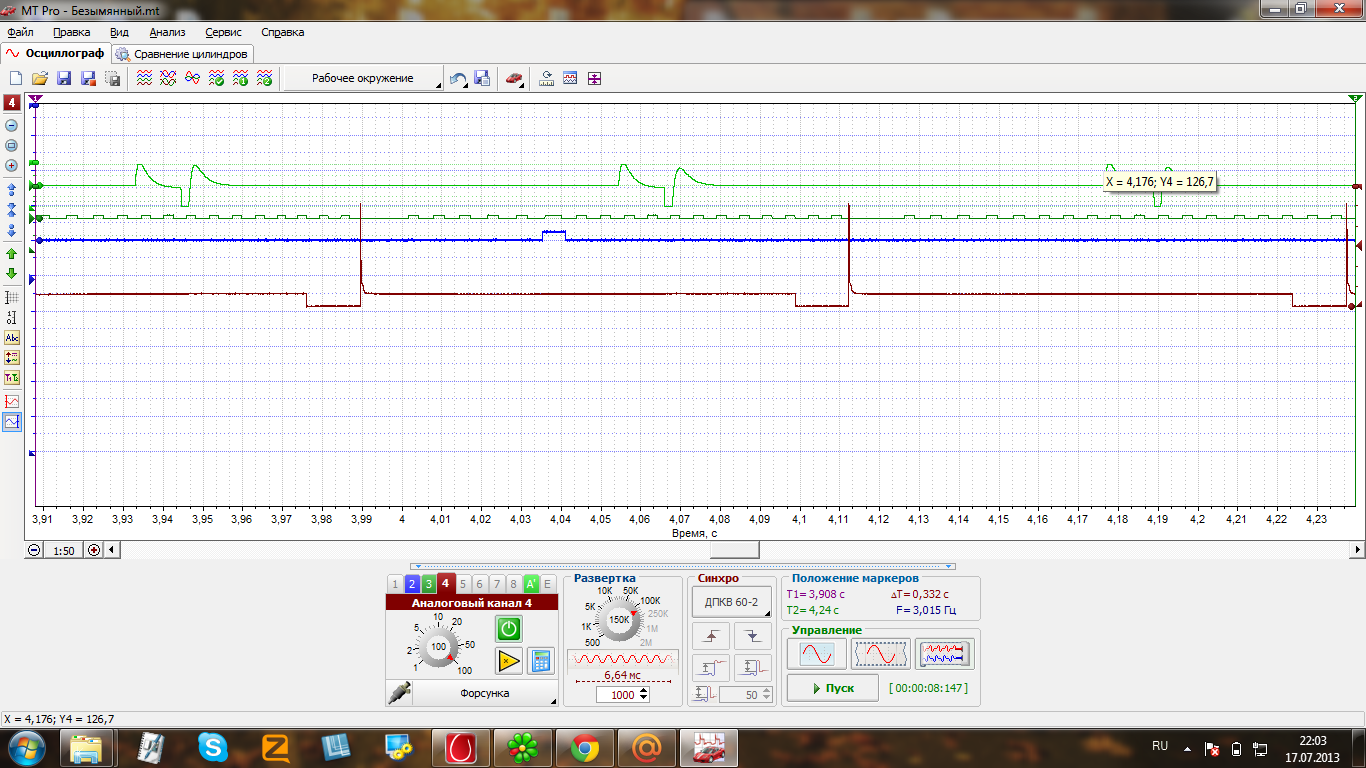Click the horizontal timeline scrollbar thumb
This screenshot has width=1366, height=768.
coord(734,549)
